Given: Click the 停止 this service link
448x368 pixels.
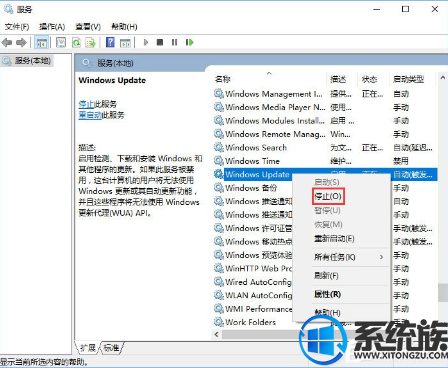Looking at the screenshot, I should click(86, 104).
